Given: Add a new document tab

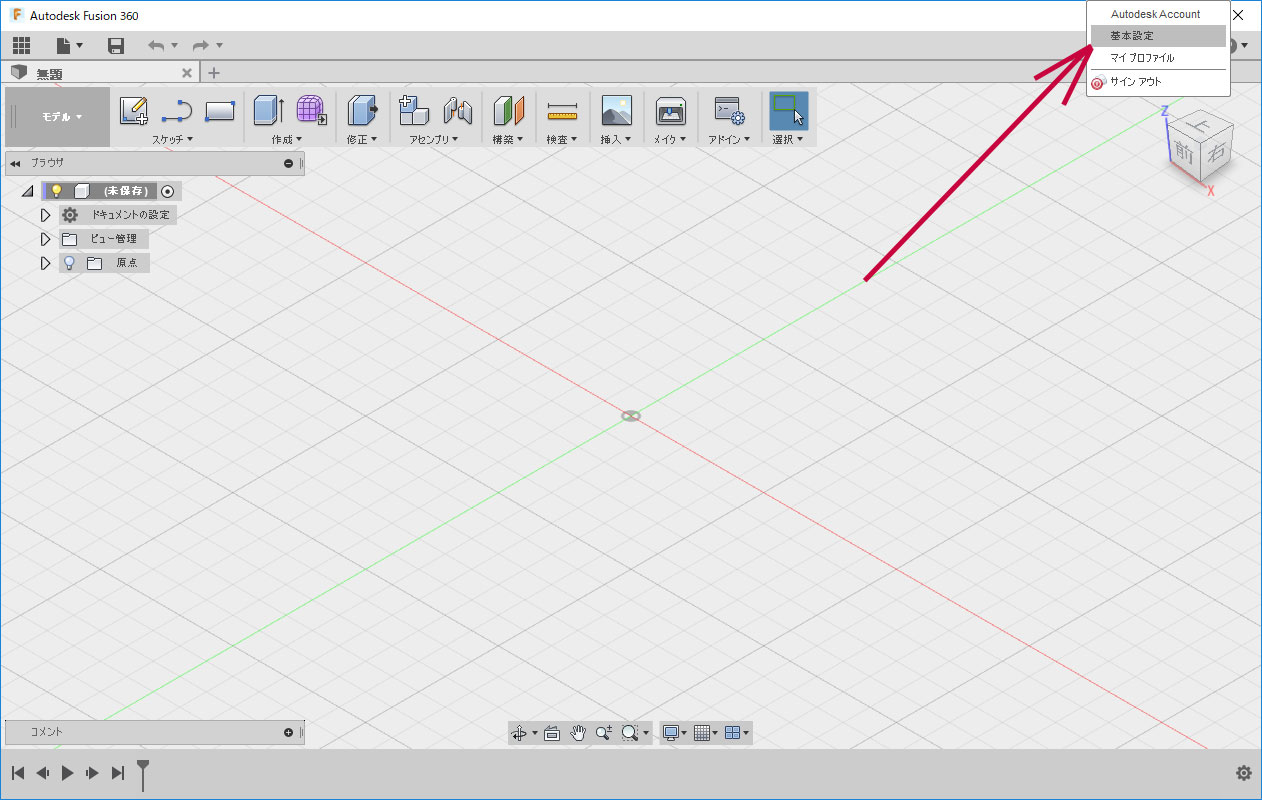Looking at the screenshot, I should point(214,73).
